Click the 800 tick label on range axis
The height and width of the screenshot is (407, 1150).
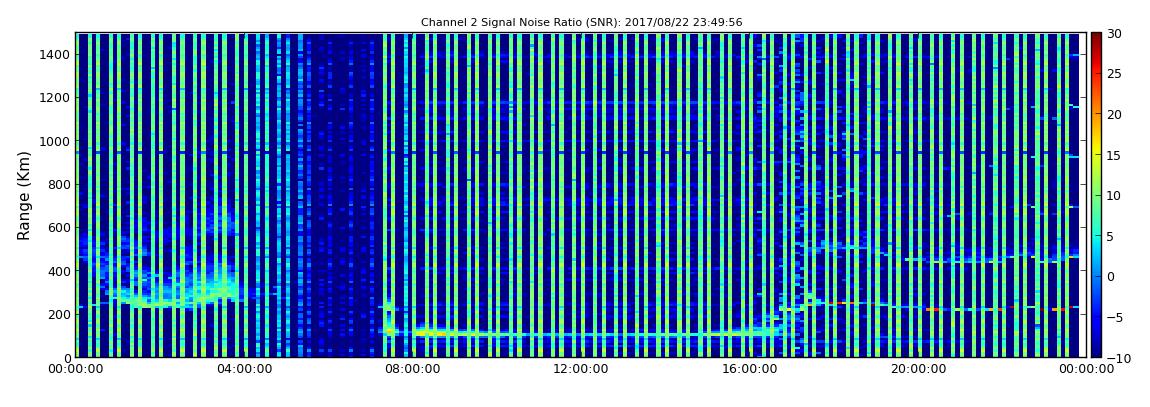[x=58, y=184]
